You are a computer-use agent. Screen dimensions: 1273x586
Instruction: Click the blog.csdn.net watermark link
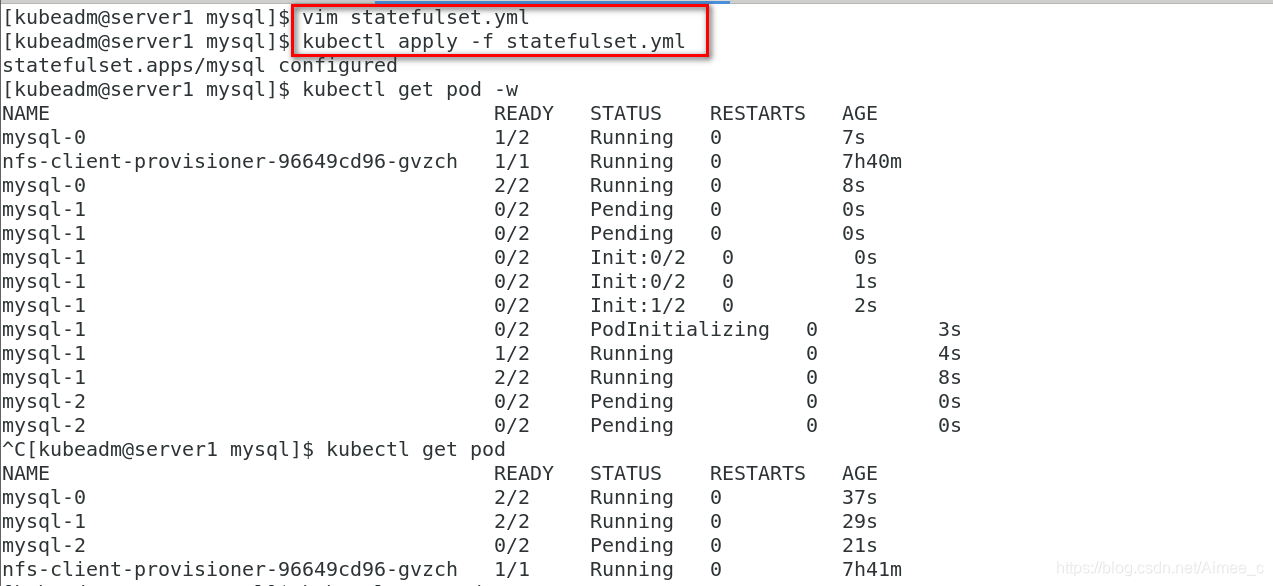(1161, 569)
